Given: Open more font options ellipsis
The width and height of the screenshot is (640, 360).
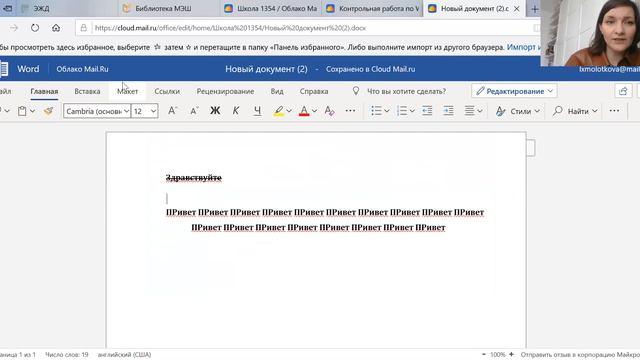Looking at the screenshot, I should pos(350,111).
